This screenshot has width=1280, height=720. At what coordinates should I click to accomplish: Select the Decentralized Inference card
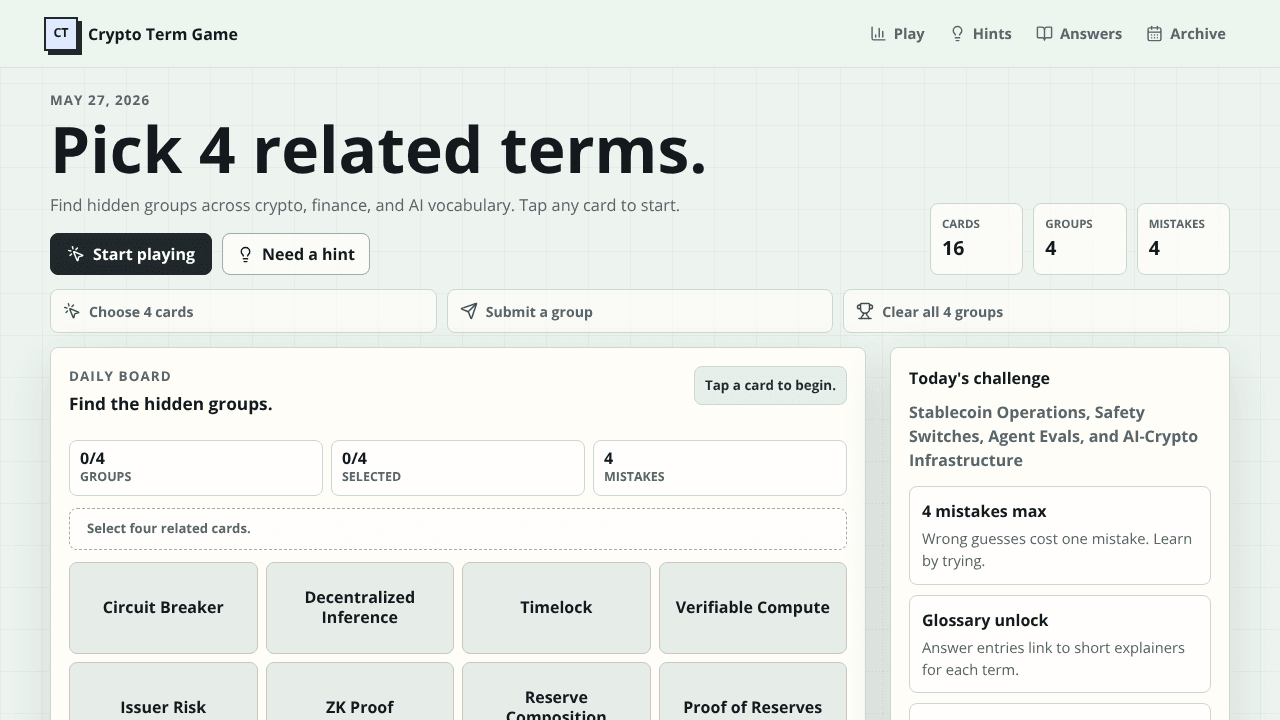pos(360,608)
